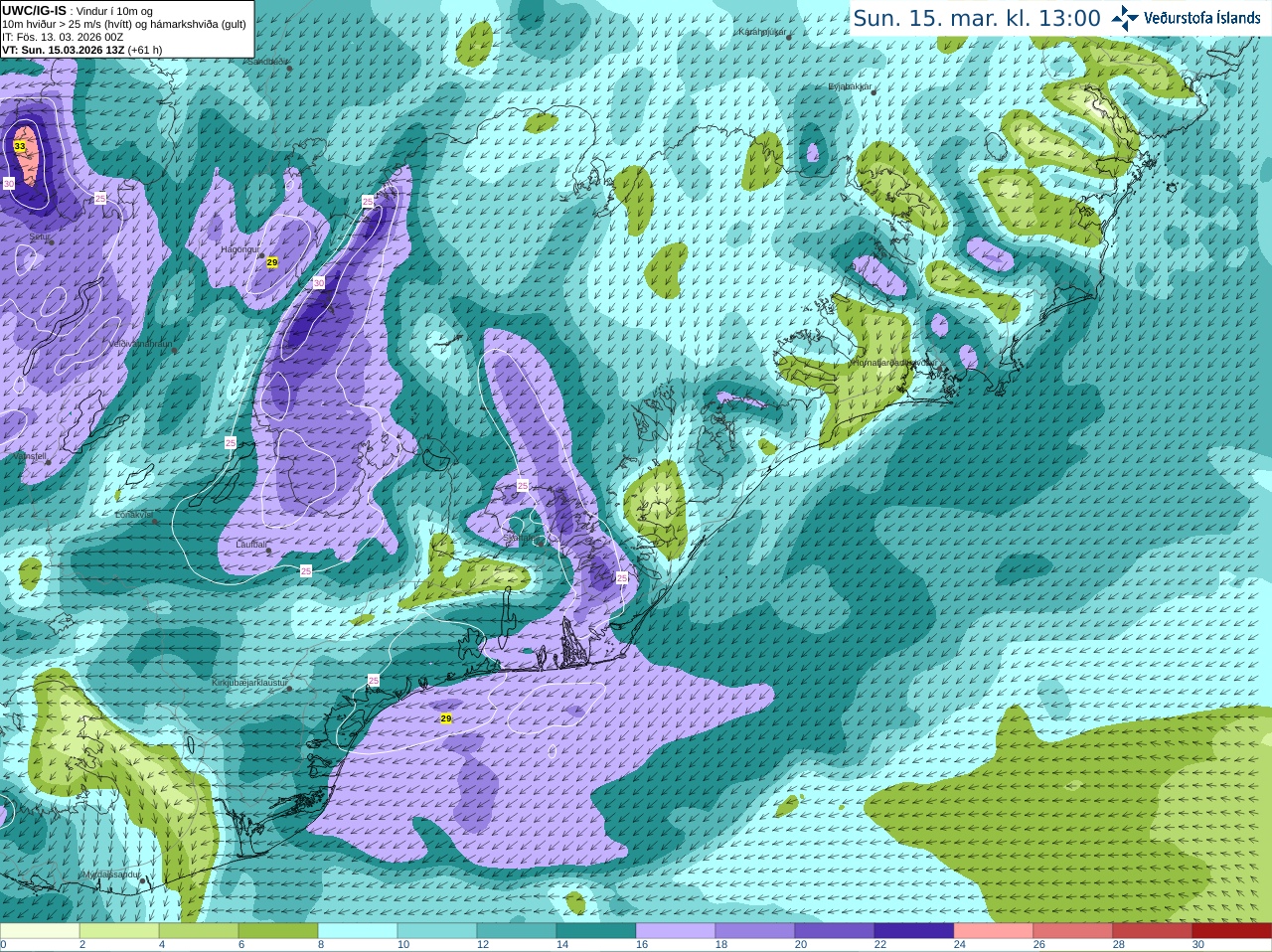Click the Hornafjarðarflugvöllur station label
Screen dimensions: 1272x952
pyautogui.click(x=893, y=363)
